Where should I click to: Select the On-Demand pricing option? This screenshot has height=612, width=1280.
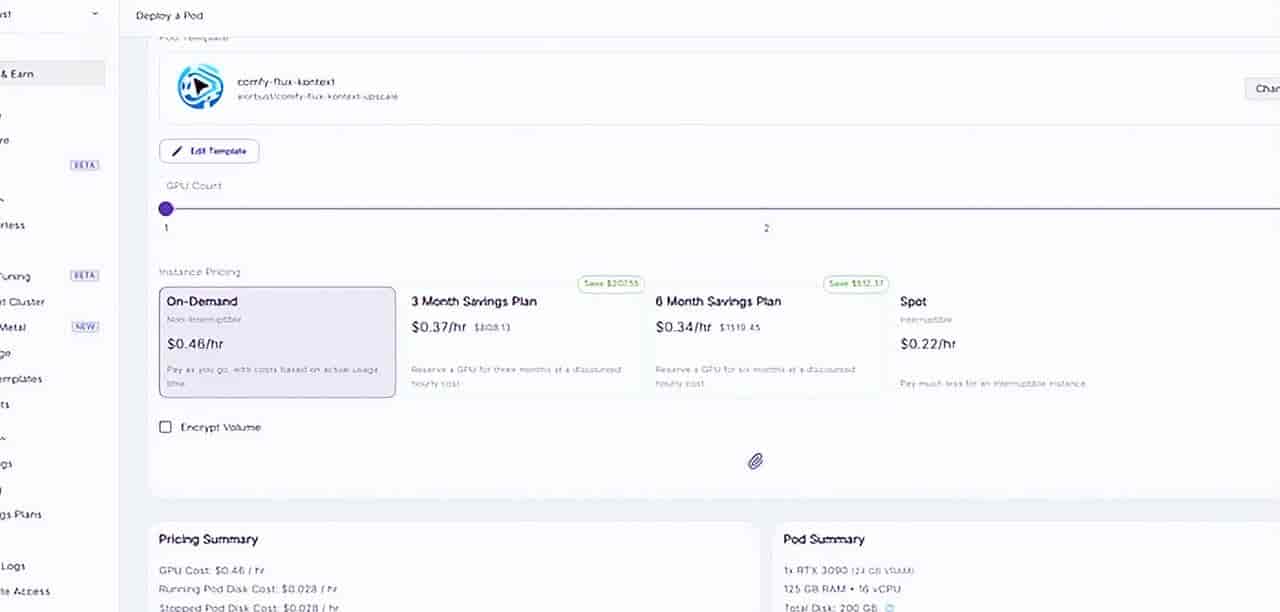pos(277,342)
